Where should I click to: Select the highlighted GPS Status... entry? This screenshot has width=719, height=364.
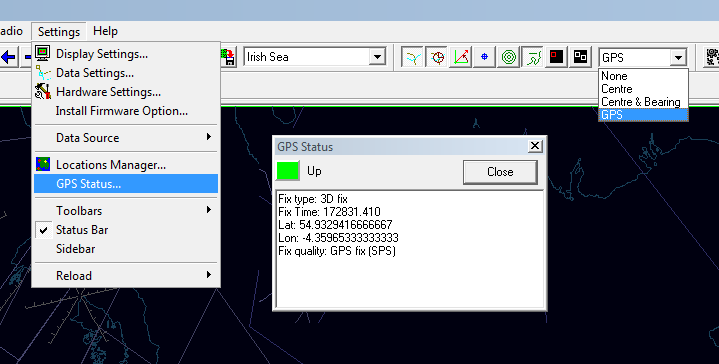(x=126, y=184)
